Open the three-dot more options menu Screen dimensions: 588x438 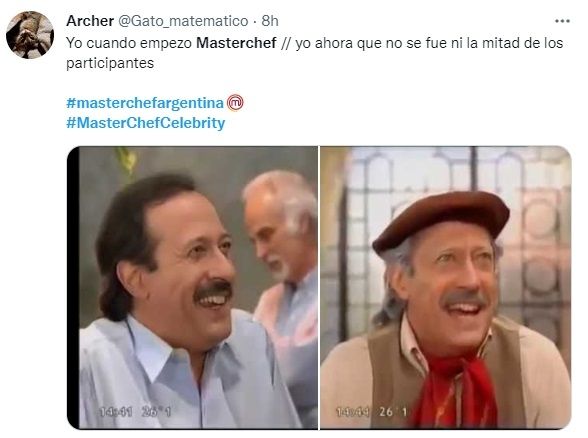[562, 21]
